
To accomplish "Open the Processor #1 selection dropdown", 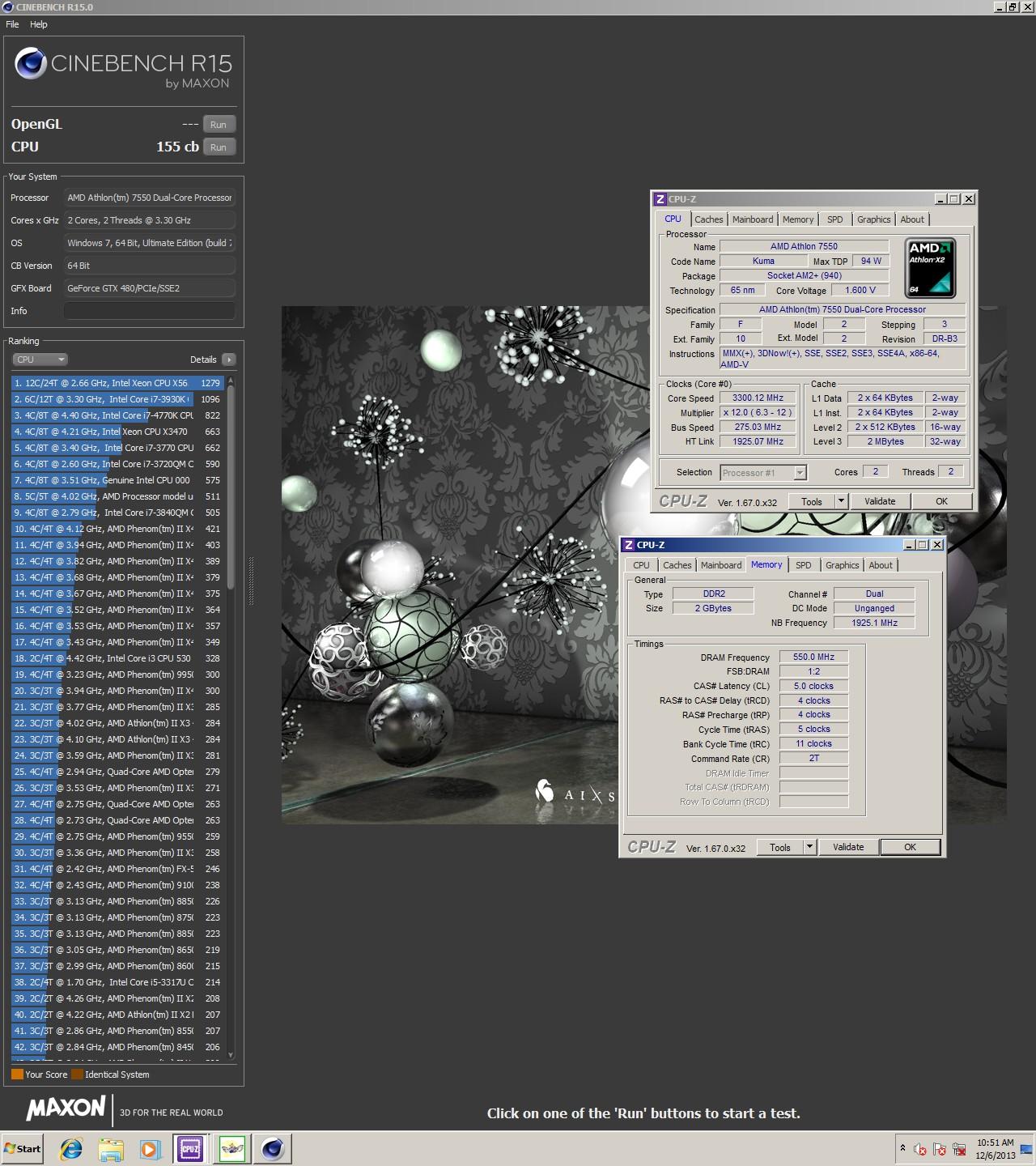I will coord(762,473).
